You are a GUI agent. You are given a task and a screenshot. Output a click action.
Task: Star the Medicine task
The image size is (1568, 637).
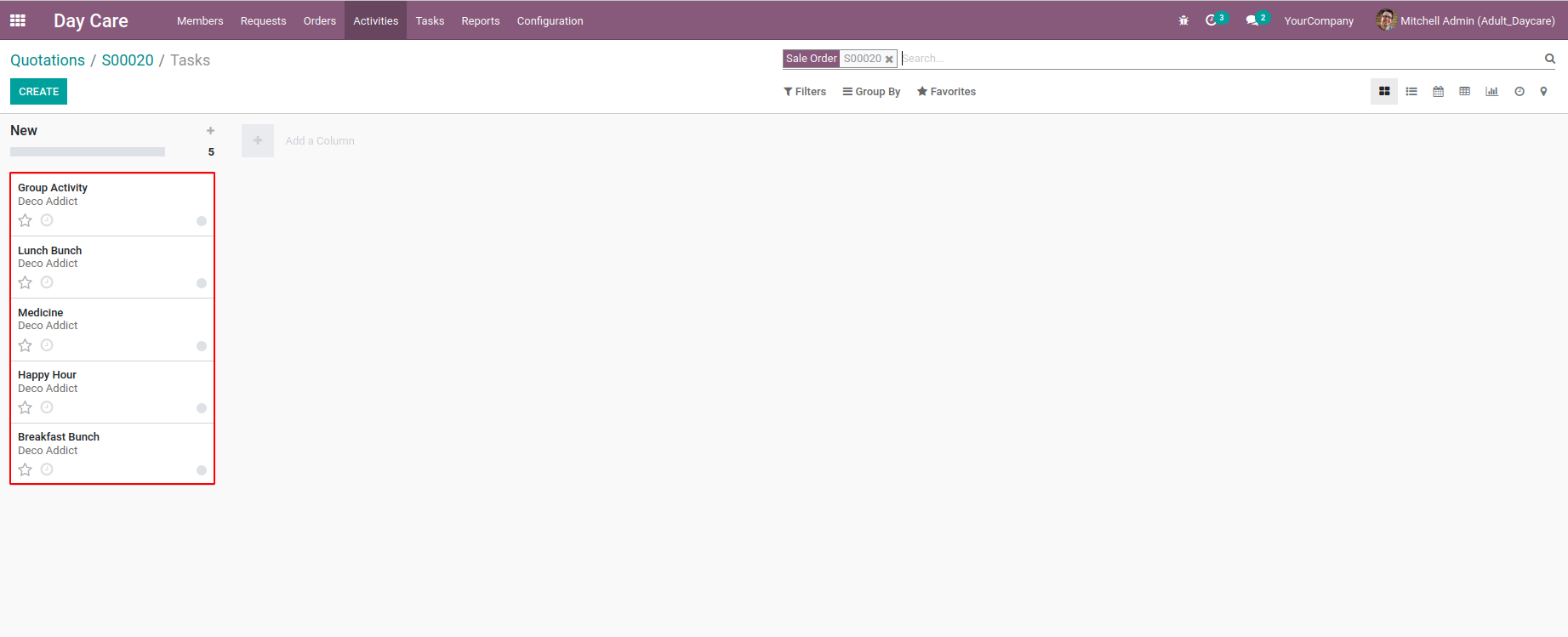(x=26, y=345)
